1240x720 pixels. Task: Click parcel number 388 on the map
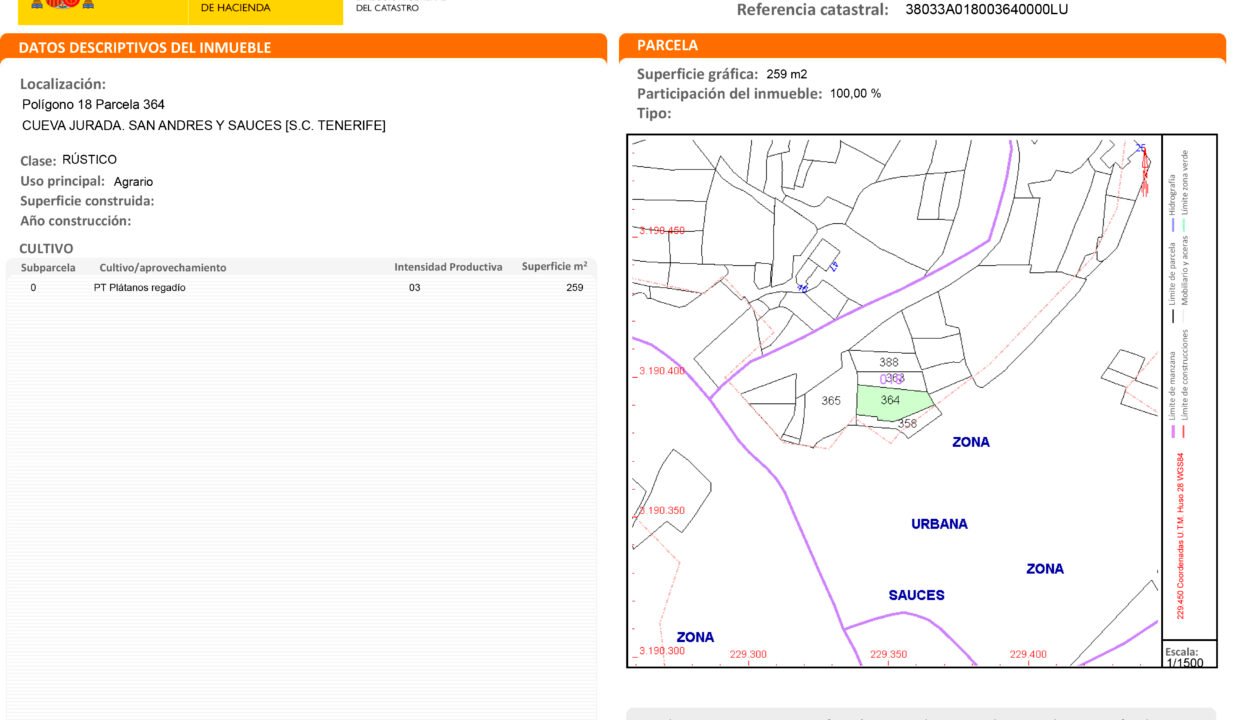(x=889, y=362)
